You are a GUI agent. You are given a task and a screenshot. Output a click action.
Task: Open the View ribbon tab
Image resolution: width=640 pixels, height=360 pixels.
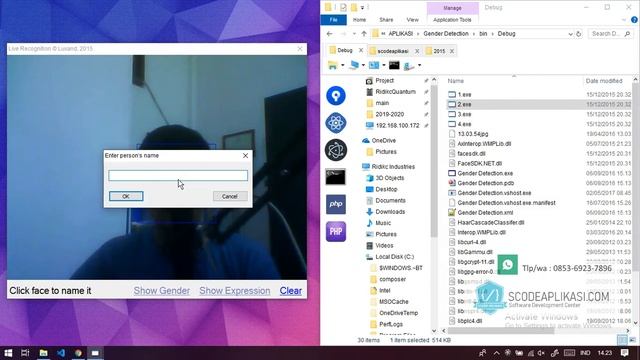pos(412,20)
